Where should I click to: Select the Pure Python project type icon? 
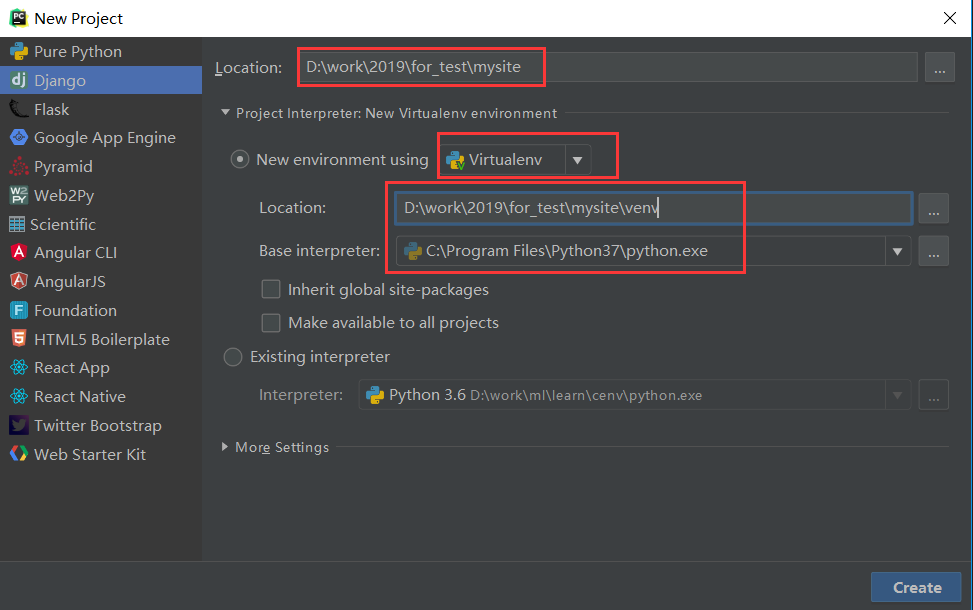tap(18, 52)
